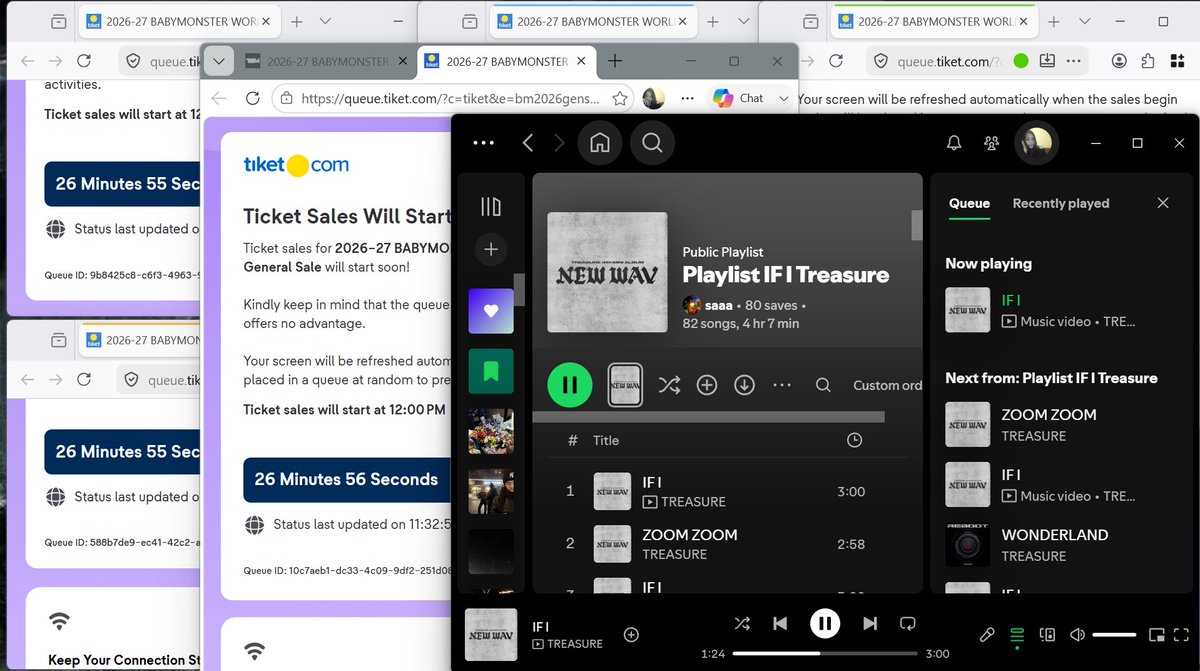
Task: Add now-playing IF I to Liked Songs
Action: [x=631, y=634]
